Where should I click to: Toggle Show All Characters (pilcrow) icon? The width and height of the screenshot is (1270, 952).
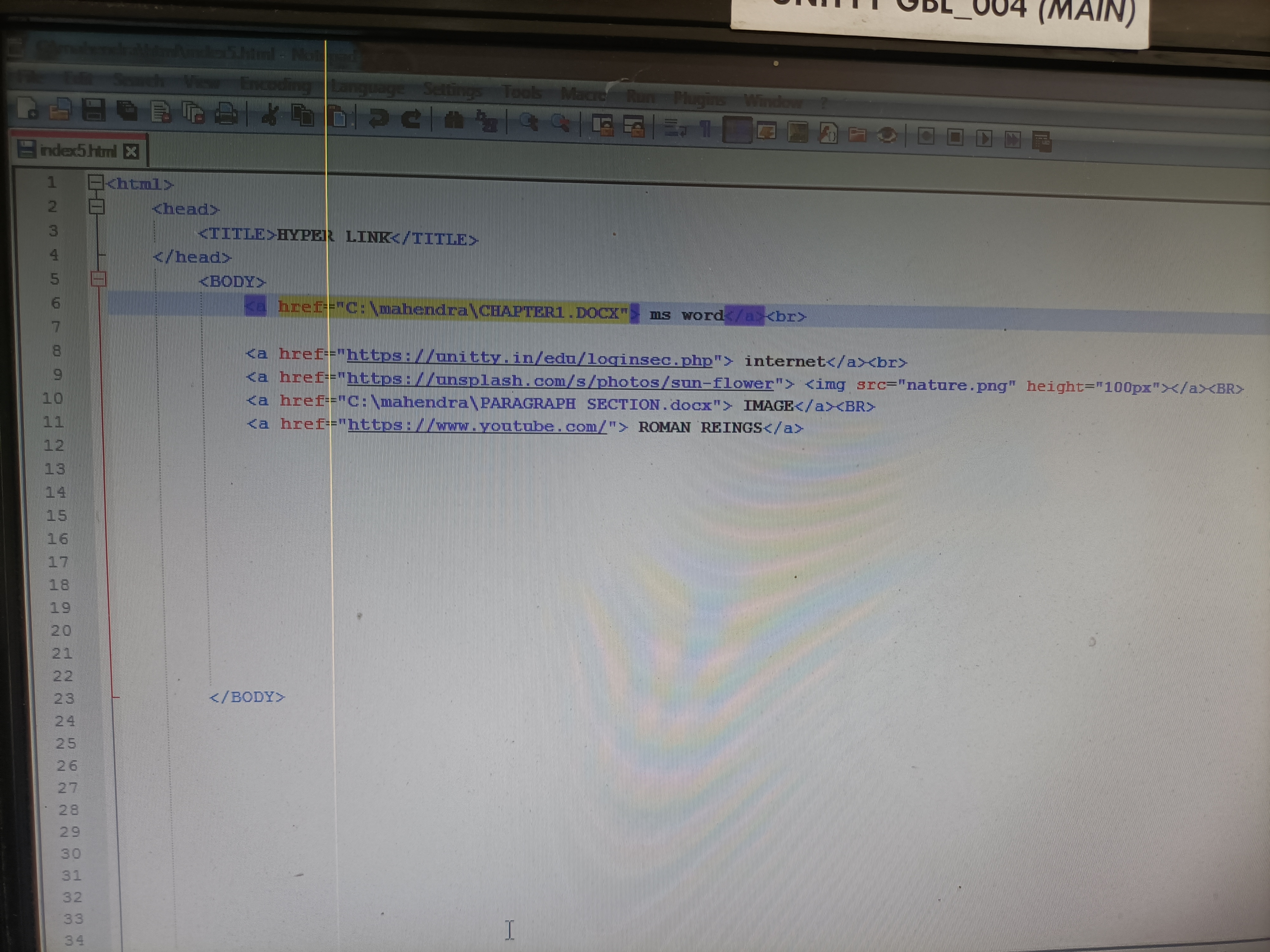click(705, 129)
